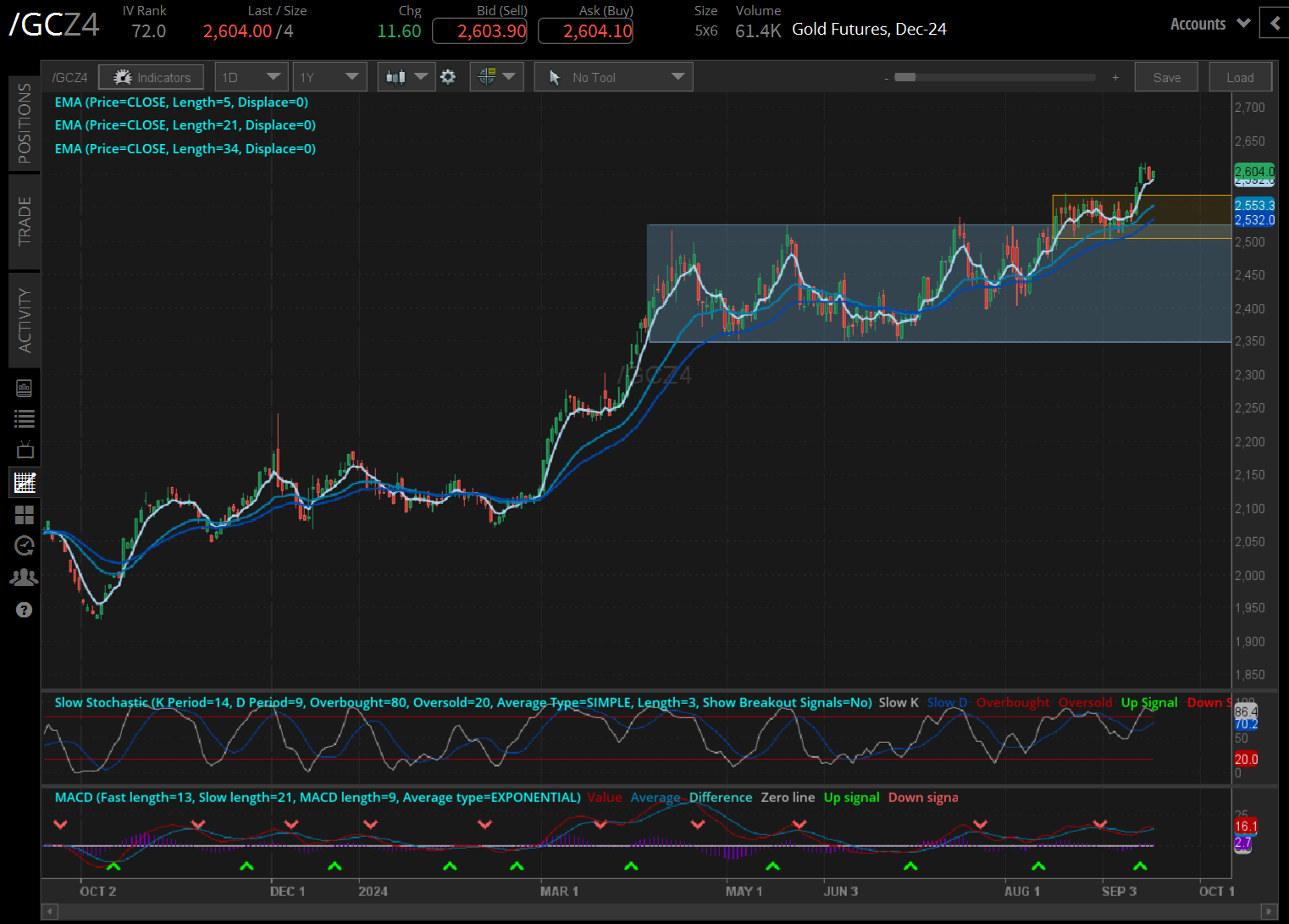This screenshot has width=1289, height=924.
Task: Collapse the right panel with arrow button
Action: [x=1274, y=23]
